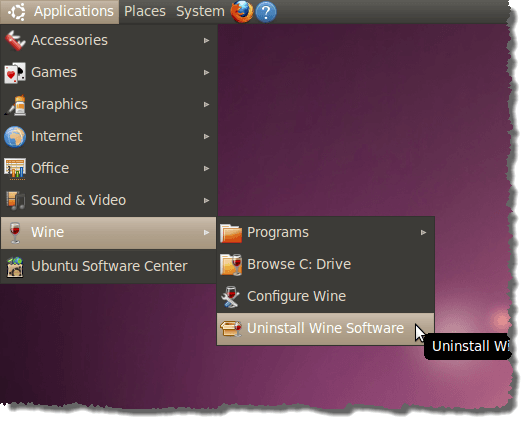
Task: Expand the Sound & Video submenu arrow
Action: point(206,200)
